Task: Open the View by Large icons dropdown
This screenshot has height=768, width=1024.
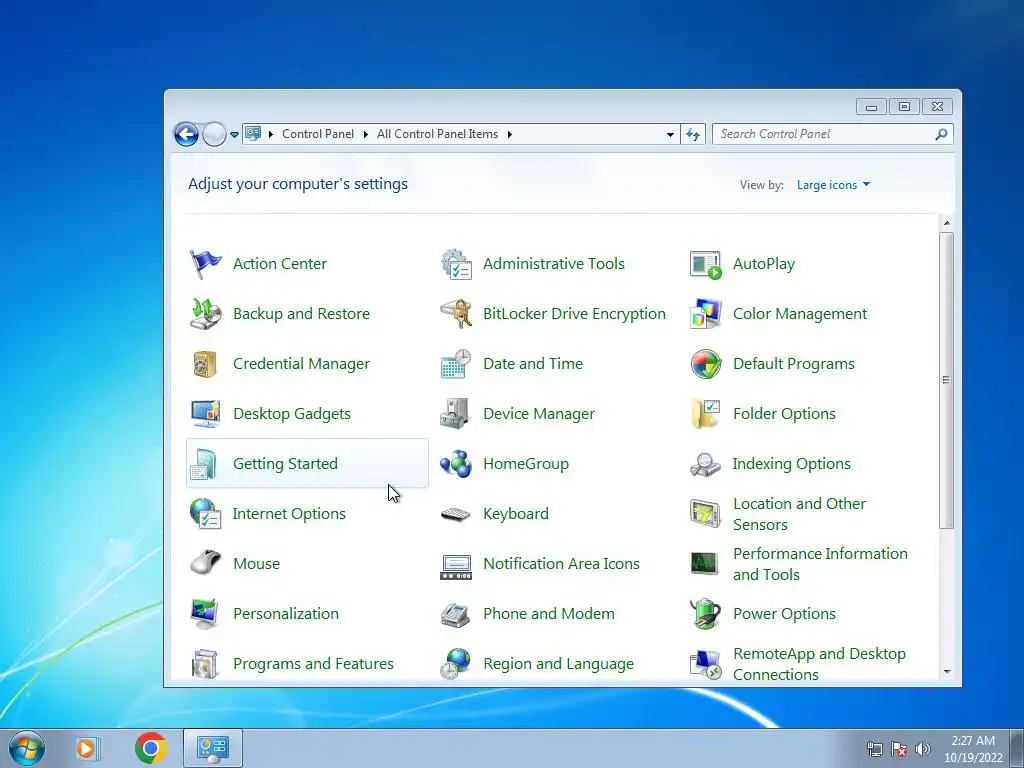Action: click(833, 185)
